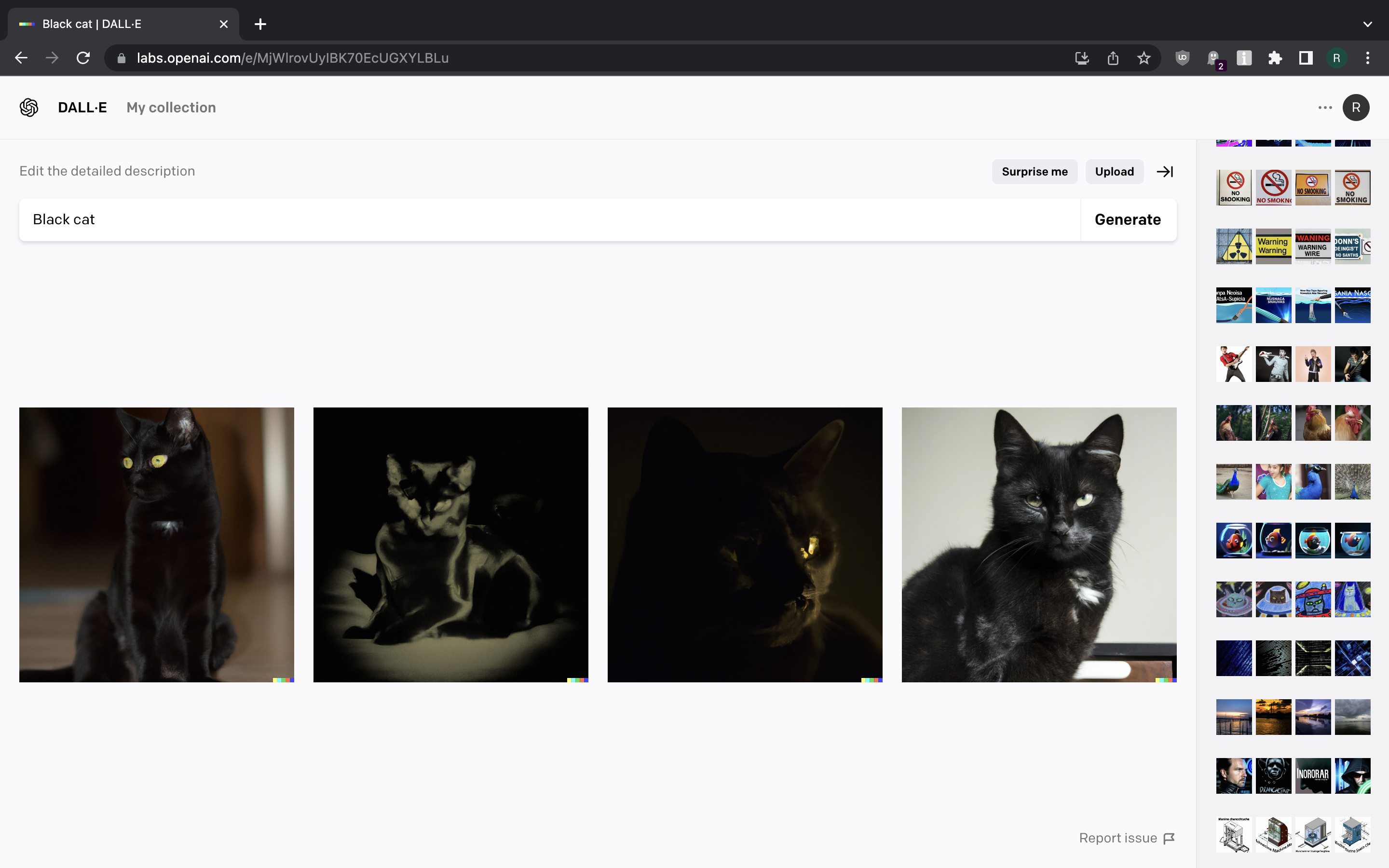
Task: Click the OpenAI logo icon
Action: [29, 108]
